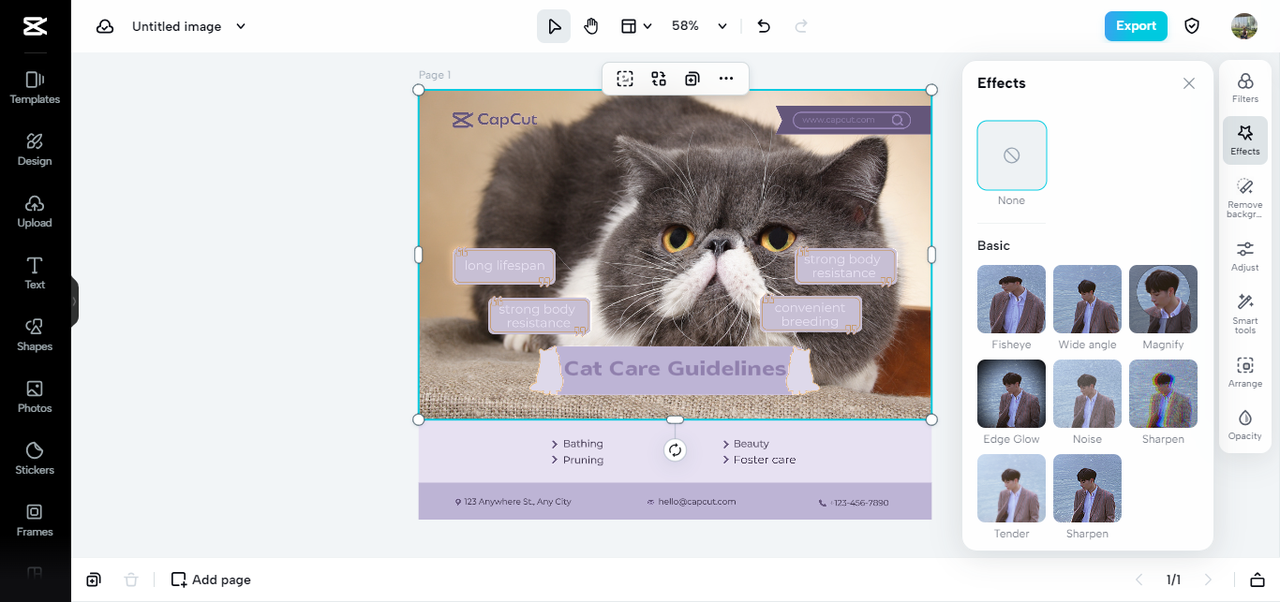Click the shield icon near Export
Viewport: 1280px width, 602px height.
[1192, 26]
